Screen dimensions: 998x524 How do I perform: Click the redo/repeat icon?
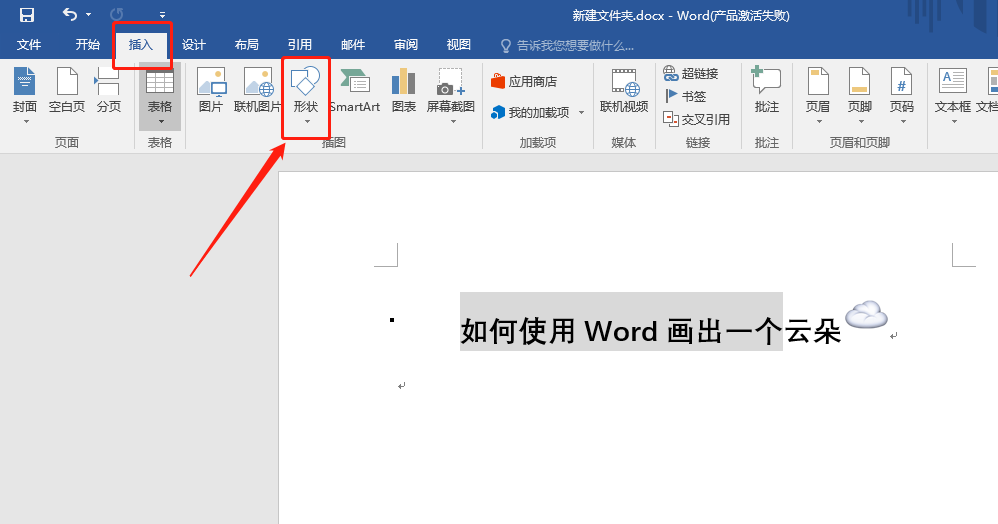click(x=116, y=14)
